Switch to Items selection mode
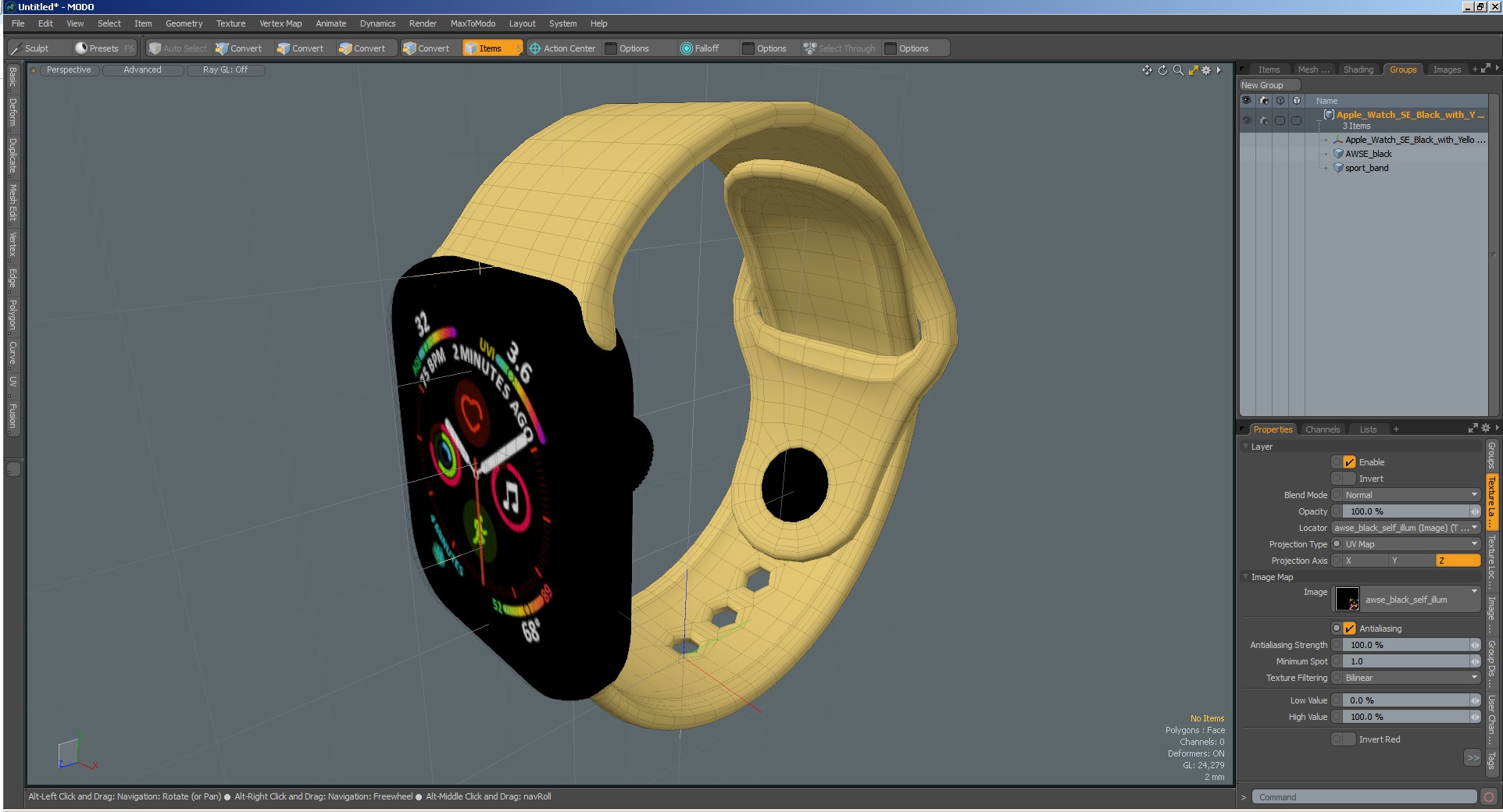This screenshot has height=812, width=1503. (491, 48)
